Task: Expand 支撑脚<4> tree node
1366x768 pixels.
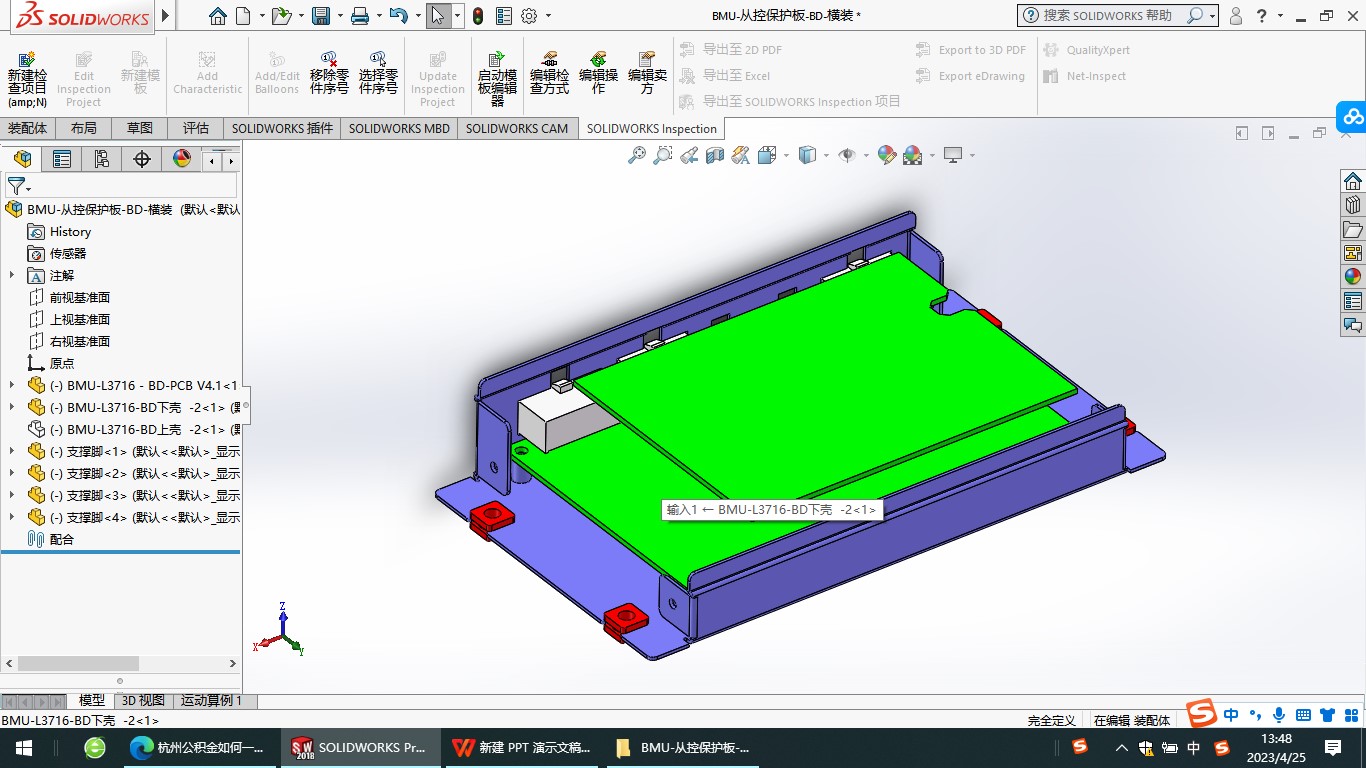Action: coord(12,517)
